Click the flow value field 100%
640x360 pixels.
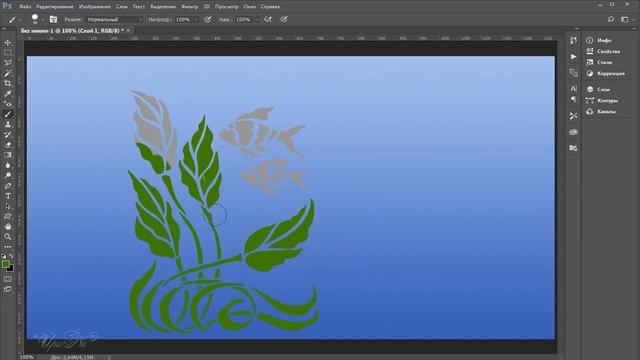point(244,19)
